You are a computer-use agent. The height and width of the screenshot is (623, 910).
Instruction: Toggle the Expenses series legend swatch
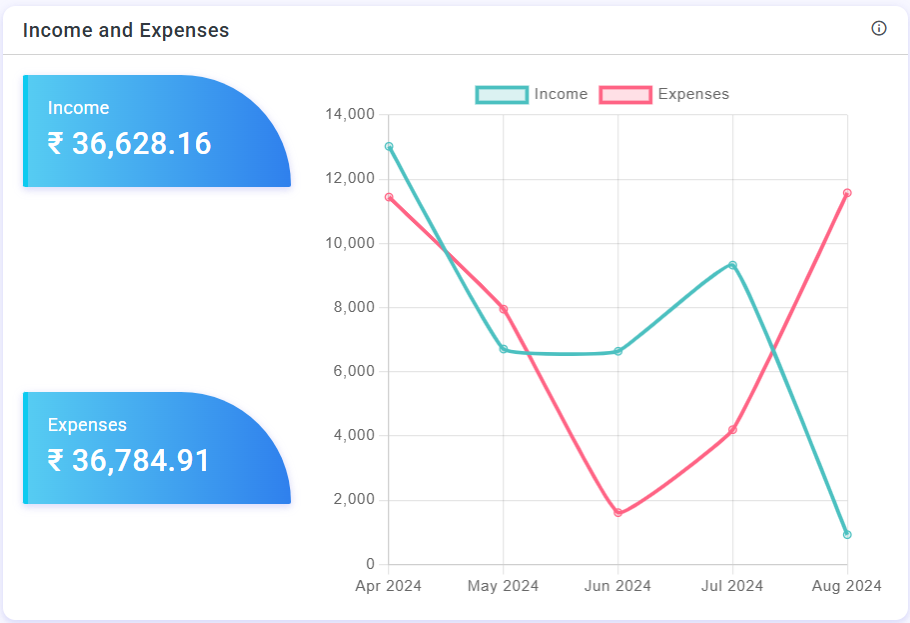tap(625, 94)
